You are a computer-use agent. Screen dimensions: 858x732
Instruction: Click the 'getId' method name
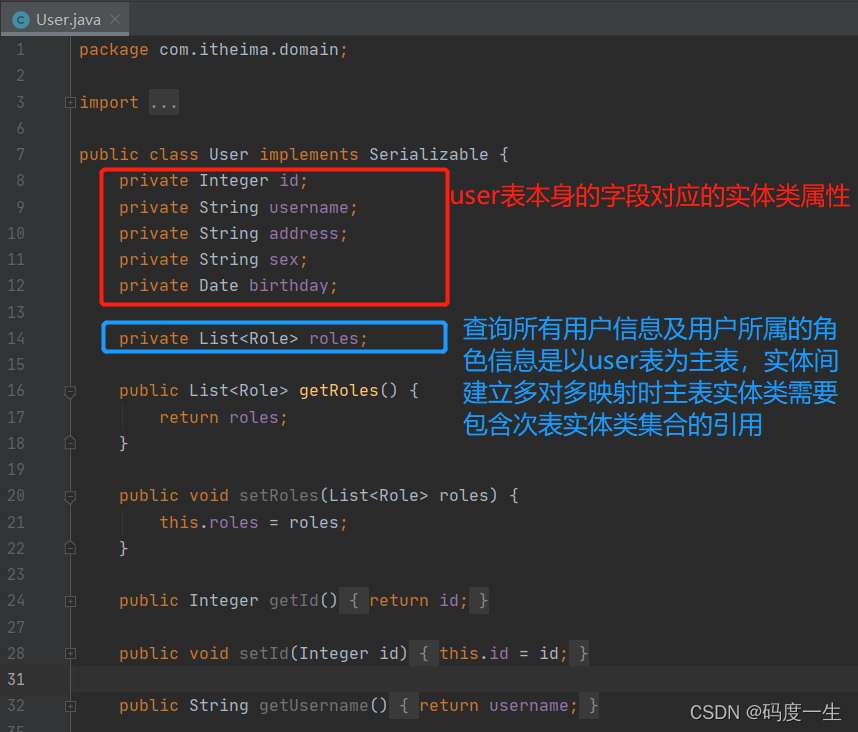point(294,601)
